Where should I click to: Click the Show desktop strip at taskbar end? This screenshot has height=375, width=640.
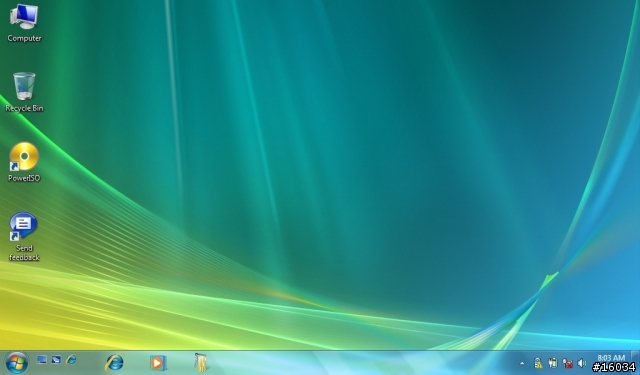[x=635, y=362]
